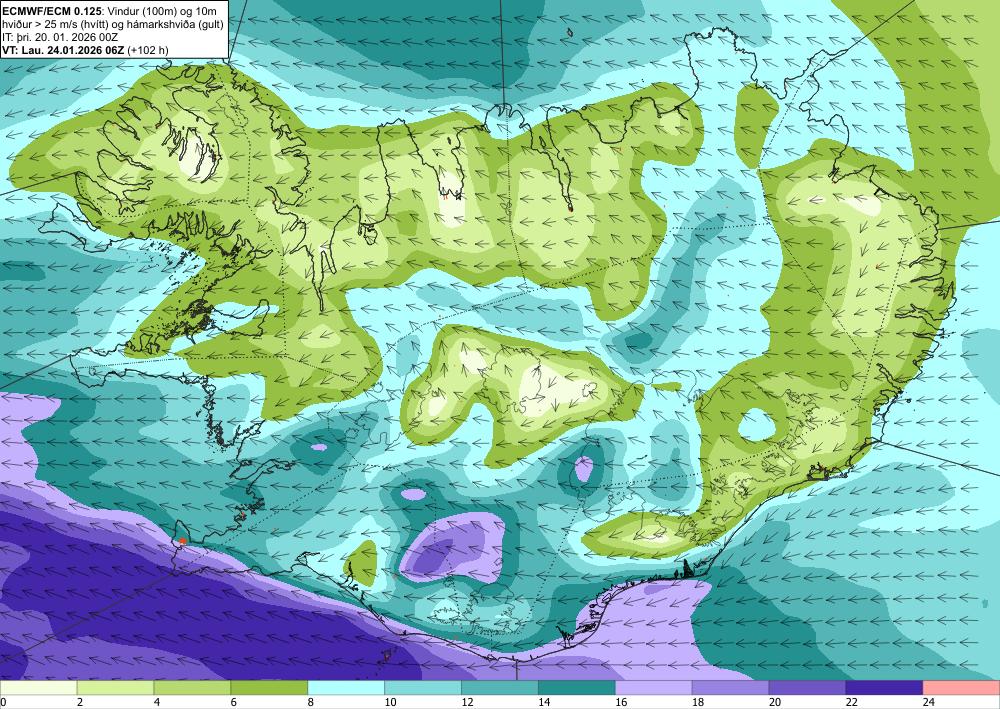
Task: Choose the light teal 10–12 legend swatch
Action: 423,688
